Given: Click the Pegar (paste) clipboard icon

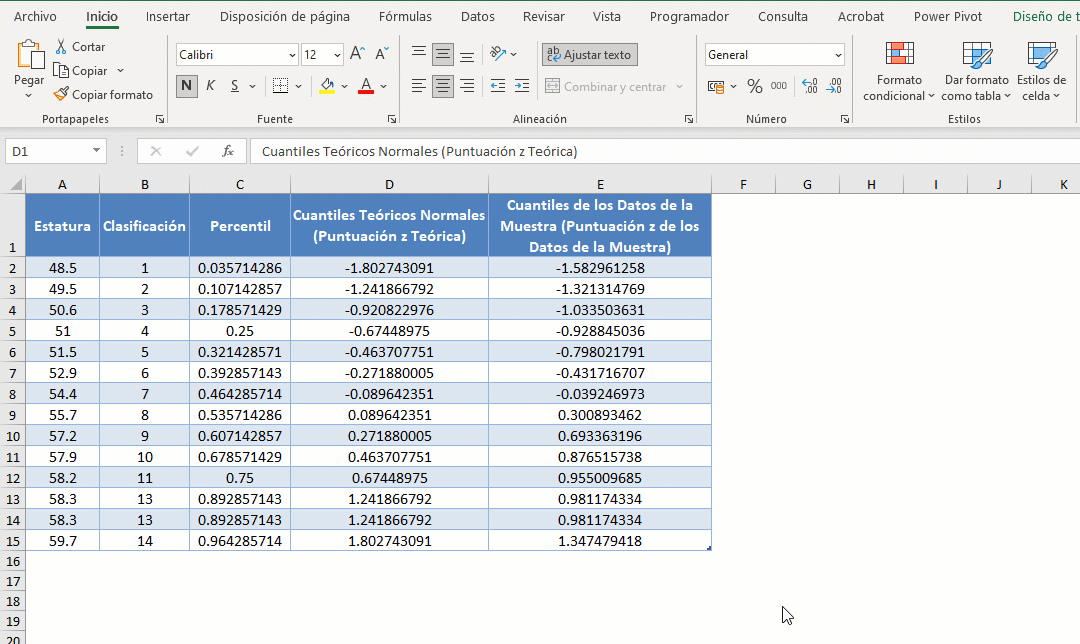Looking at the screenshot, I should point(29,54).
